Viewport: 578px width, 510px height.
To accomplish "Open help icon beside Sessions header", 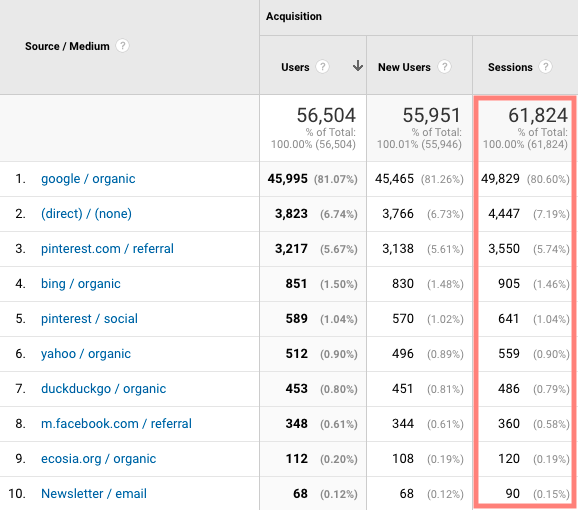I will 545,67.
